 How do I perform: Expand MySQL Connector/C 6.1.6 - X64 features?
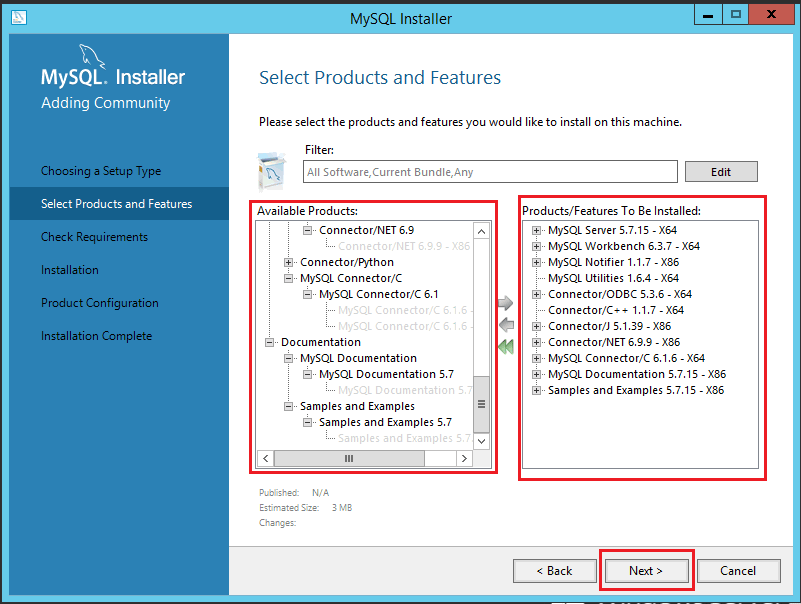tap(536, 358)
